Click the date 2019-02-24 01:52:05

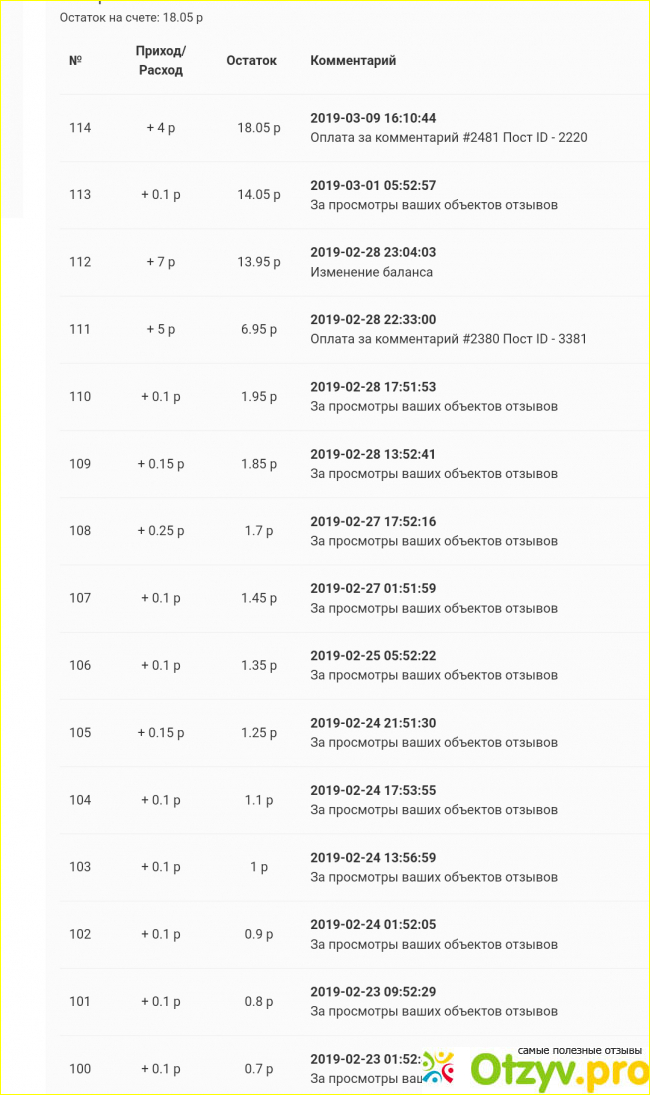[373, 924]
